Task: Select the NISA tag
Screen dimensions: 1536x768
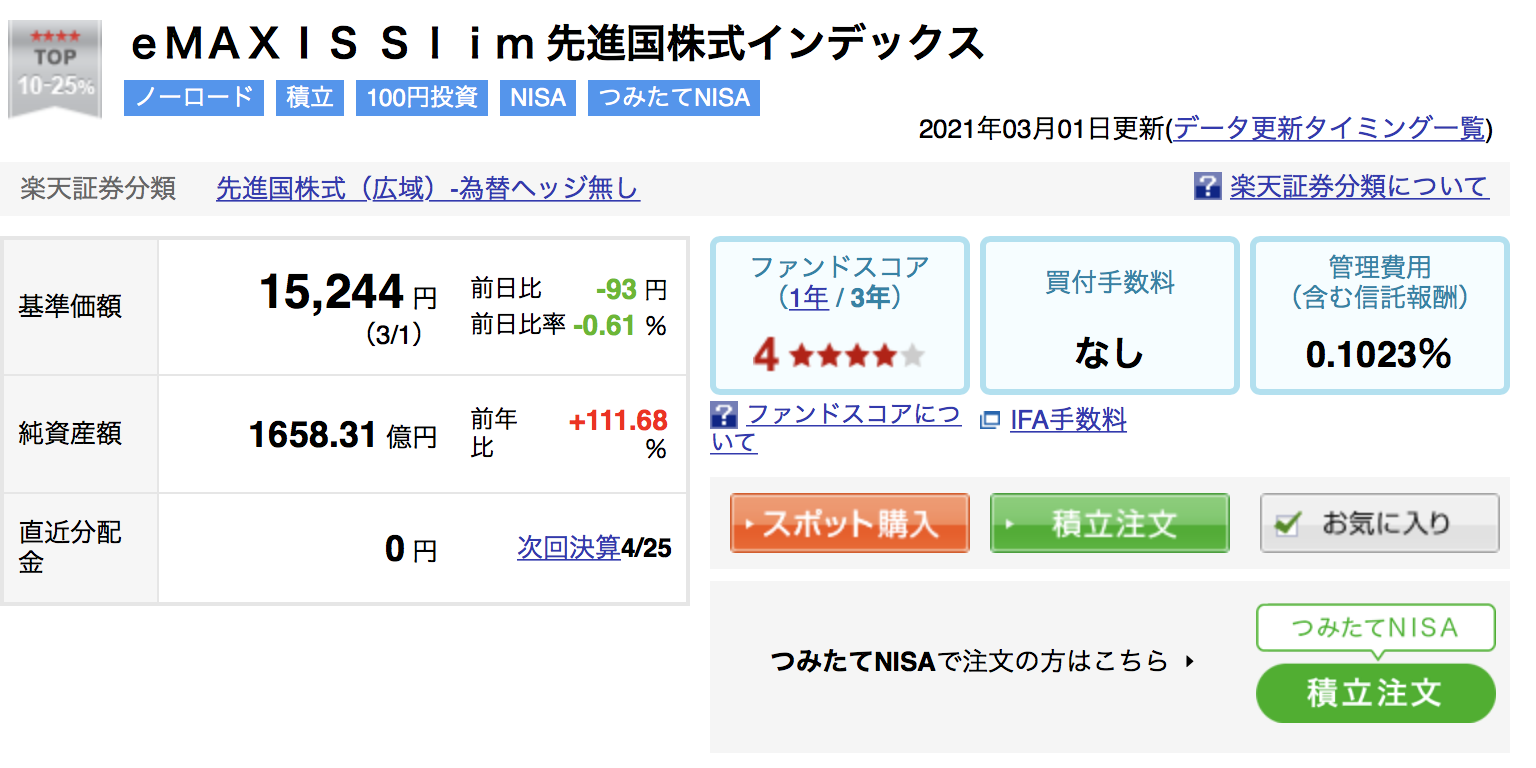Action: 538,98
